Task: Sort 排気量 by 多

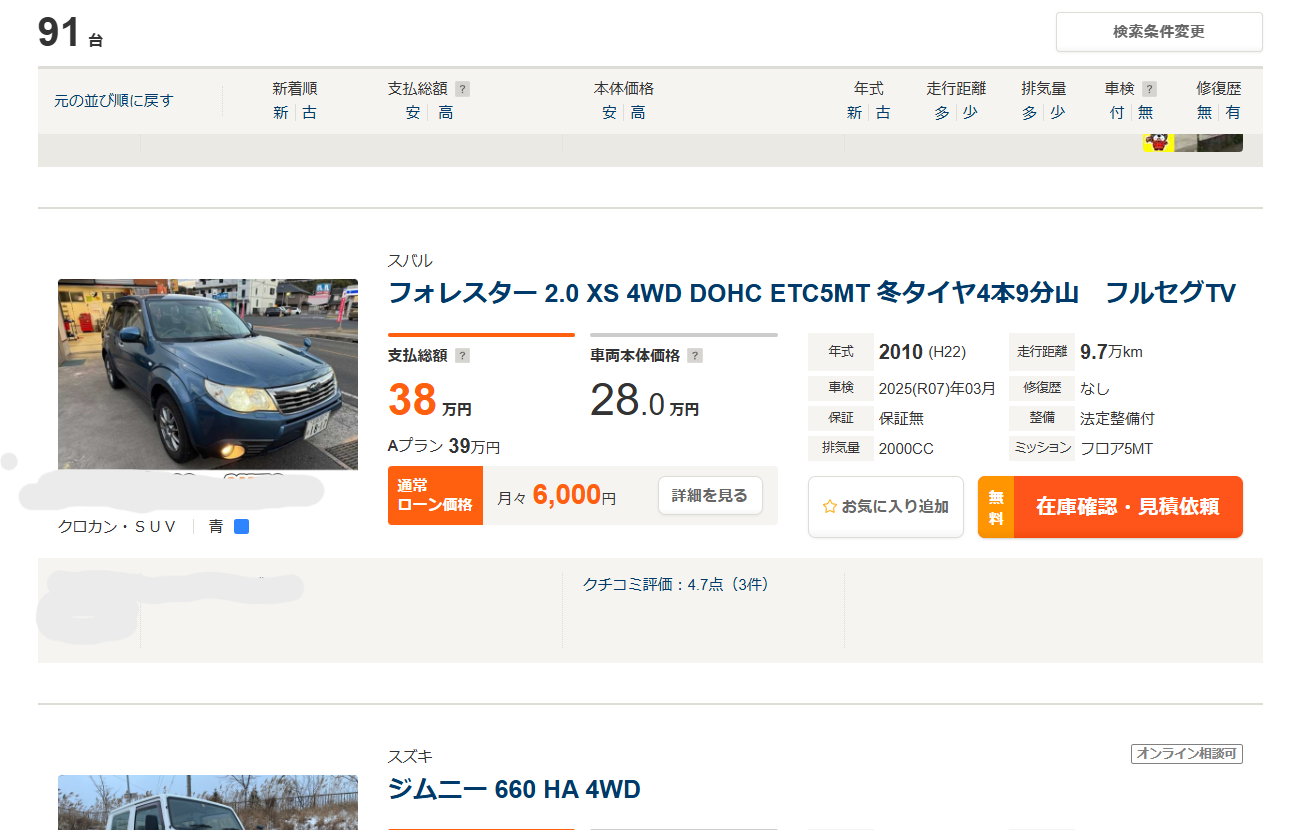Action: coord(1029,113)
